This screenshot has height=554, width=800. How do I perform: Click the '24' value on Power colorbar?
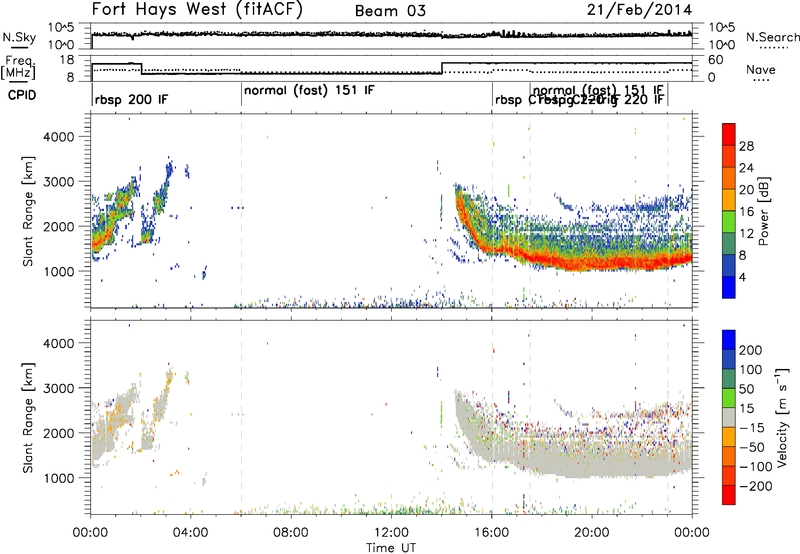click(x=746, y=168)
